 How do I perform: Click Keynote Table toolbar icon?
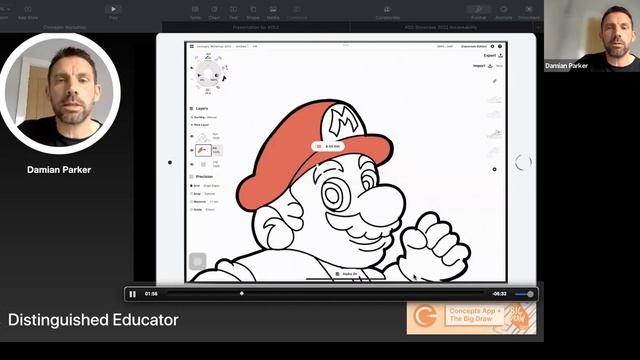tap(196, 9)
